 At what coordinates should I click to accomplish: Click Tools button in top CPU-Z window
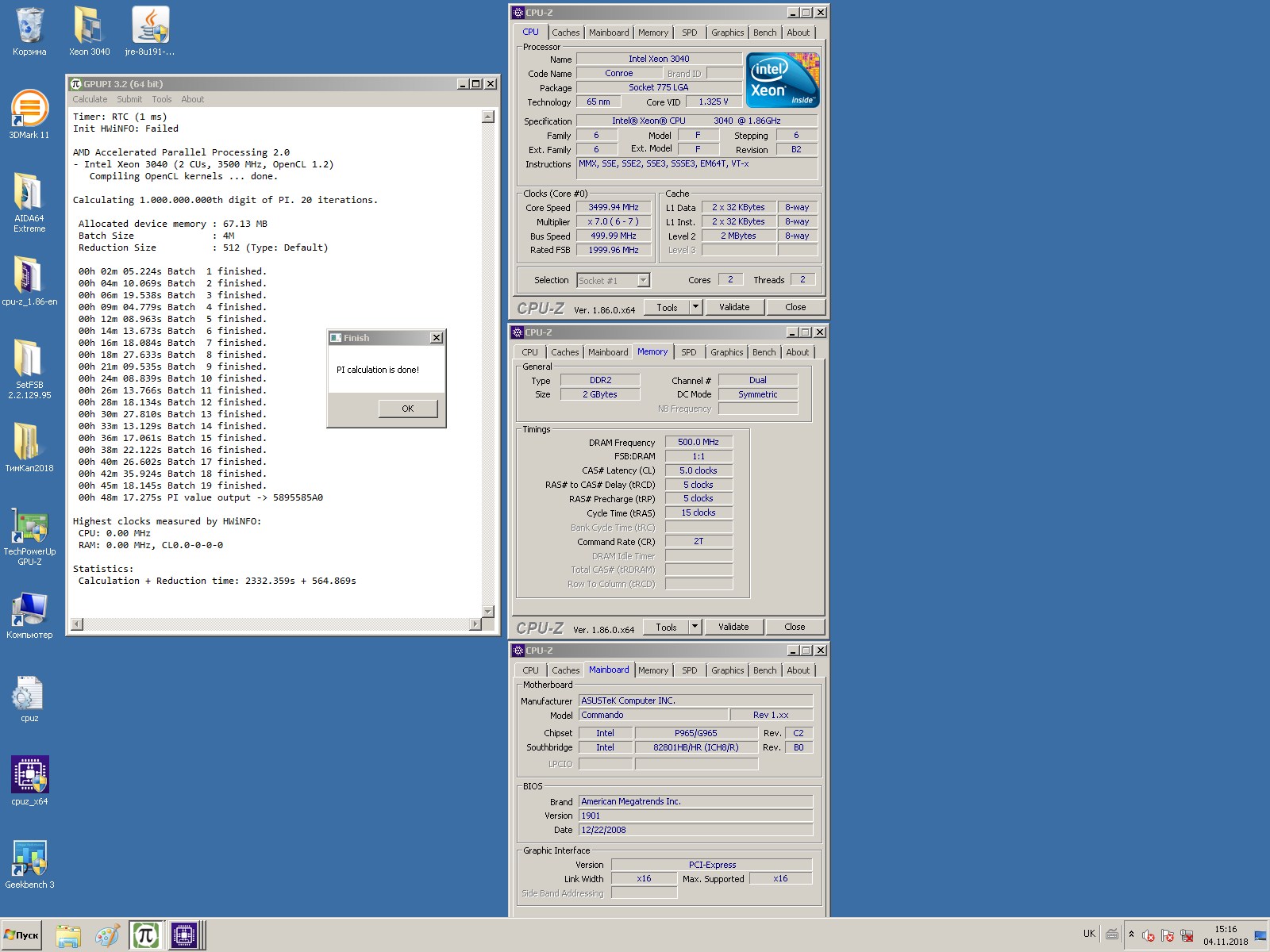pos(667,307)
